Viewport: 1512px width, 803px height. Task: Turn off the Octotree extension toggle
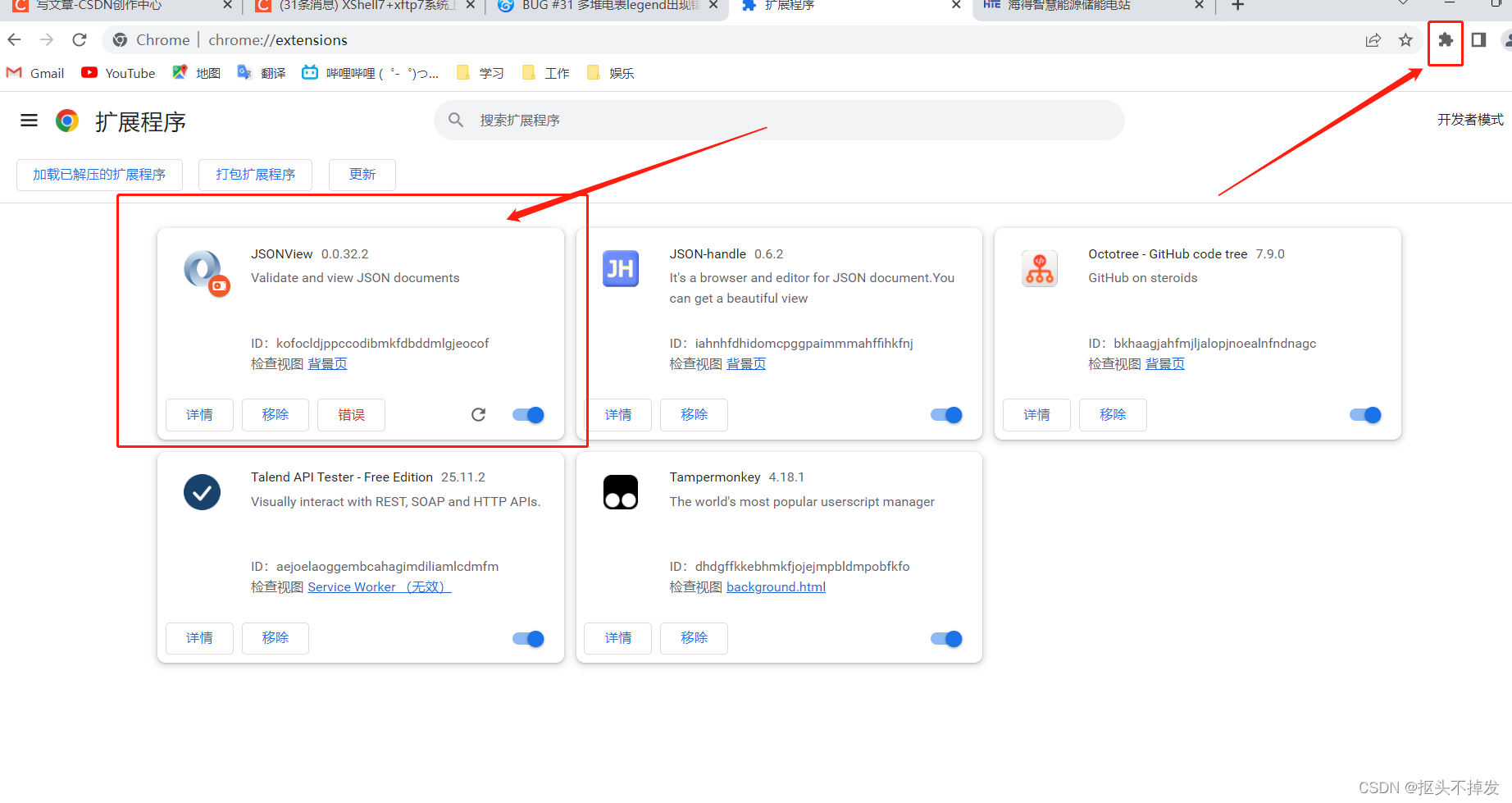tap(1365, 414)
